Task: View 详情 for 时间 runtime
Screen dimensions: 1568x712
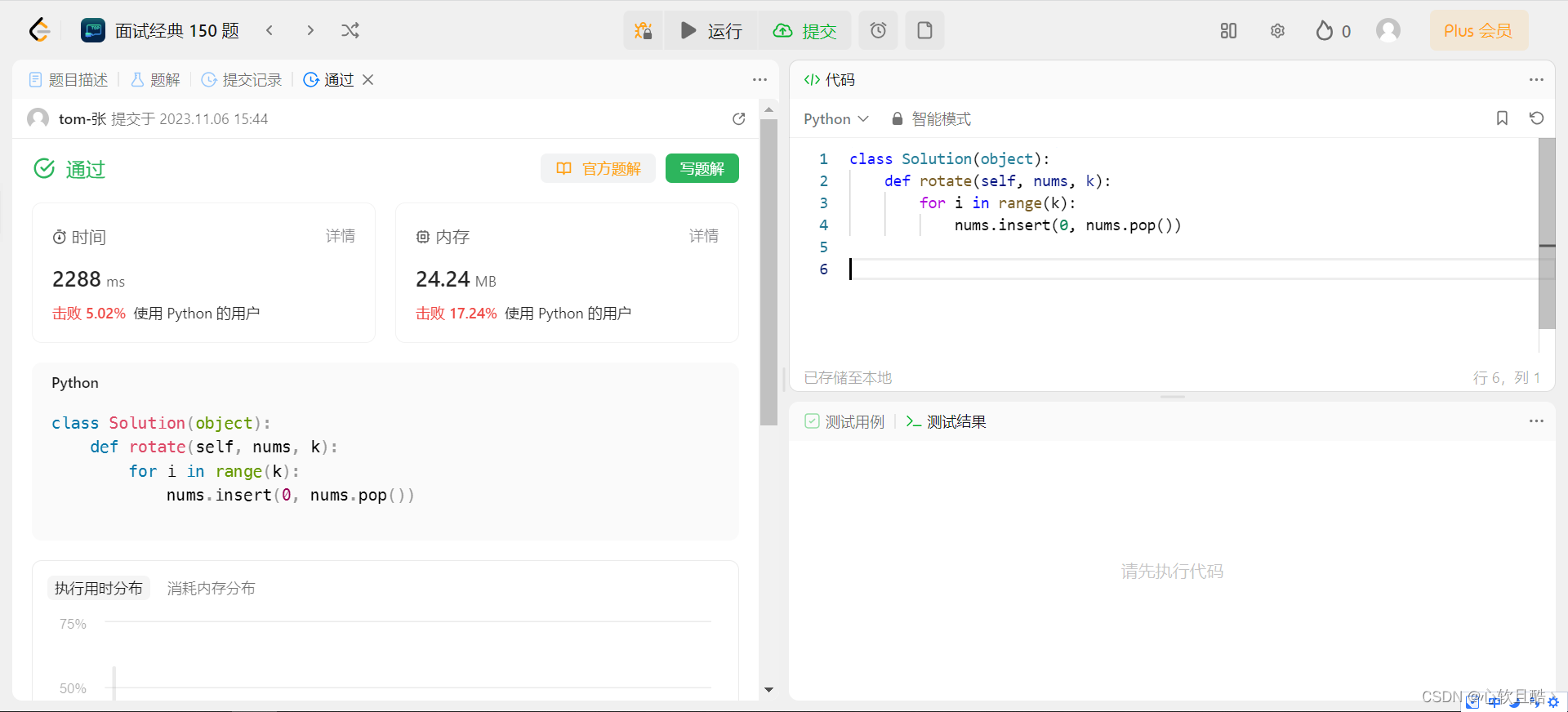Action: pos(341,236)
